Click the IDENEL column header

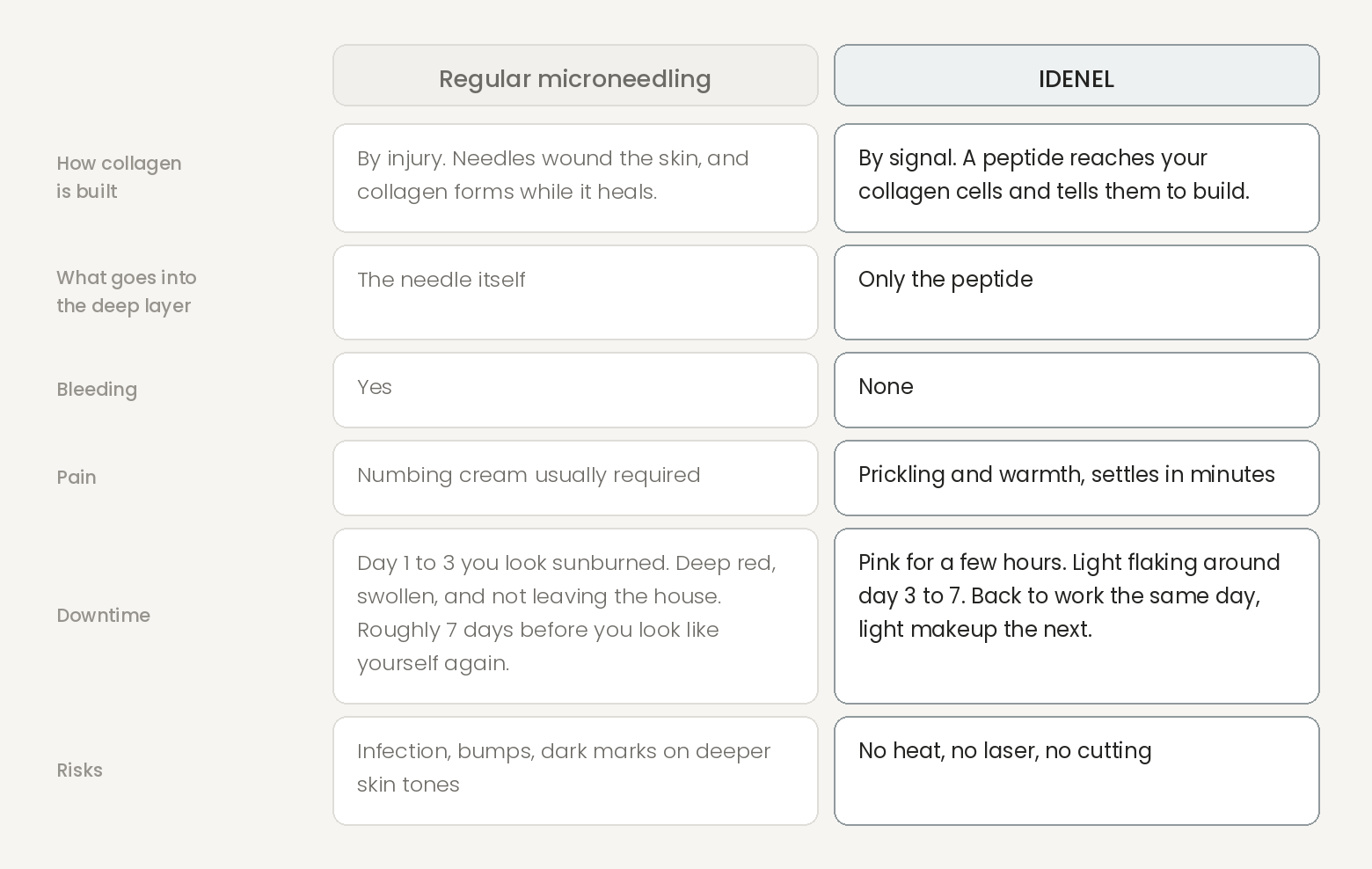coord(1076,76)
